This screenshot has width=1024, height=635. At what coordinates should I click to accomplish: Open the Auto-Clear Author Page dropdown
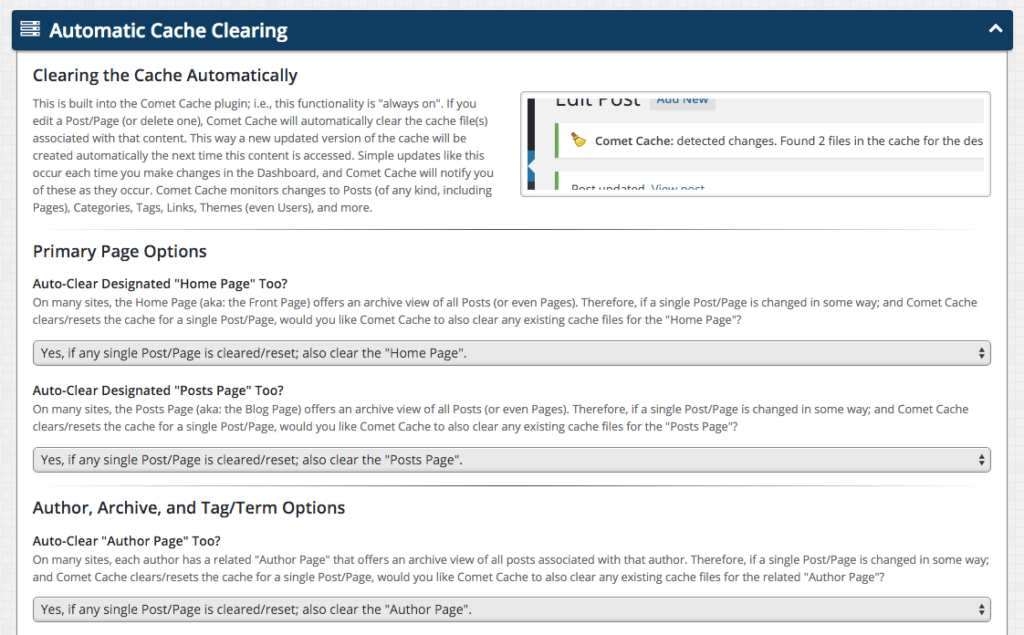(x=512, y=609)
